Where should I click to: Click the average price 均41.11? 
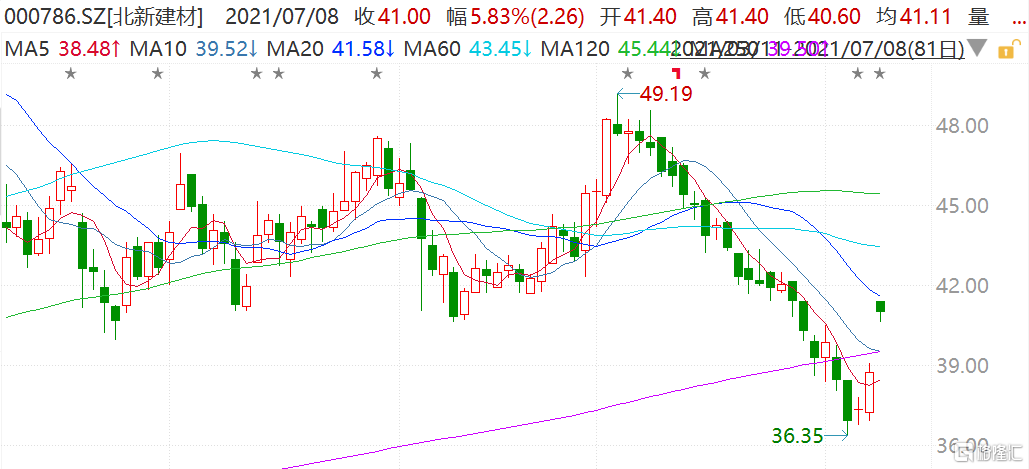(915, 17)
